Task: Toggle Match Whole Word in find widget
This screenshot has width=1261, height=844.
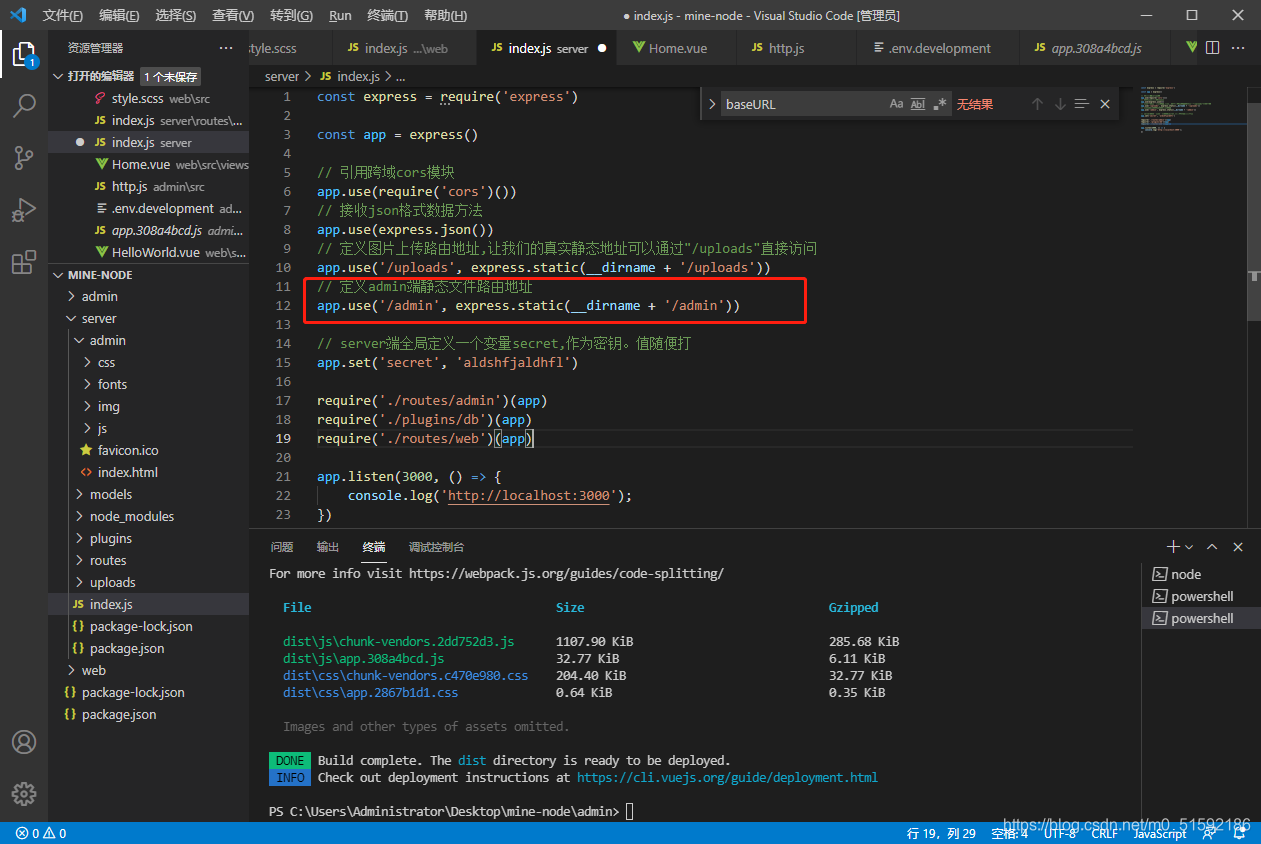Action: tap(918, 104)
